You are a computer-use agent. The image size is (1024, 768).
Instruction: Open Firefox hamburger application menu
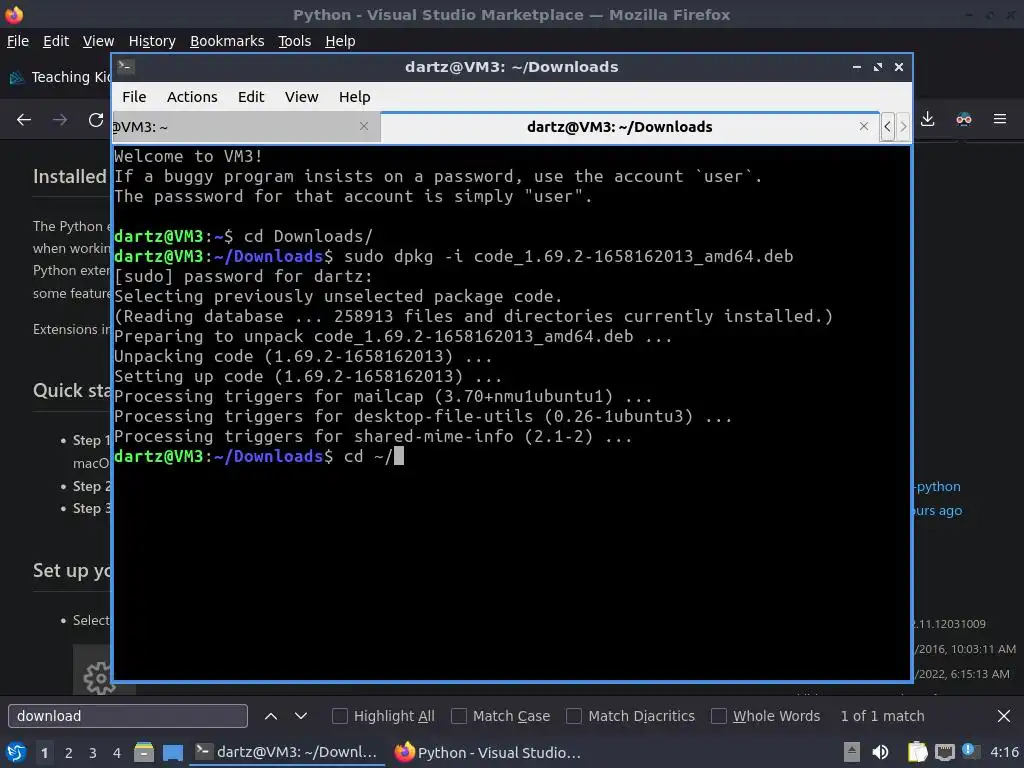pyautogui.click(x=999, y=119)
